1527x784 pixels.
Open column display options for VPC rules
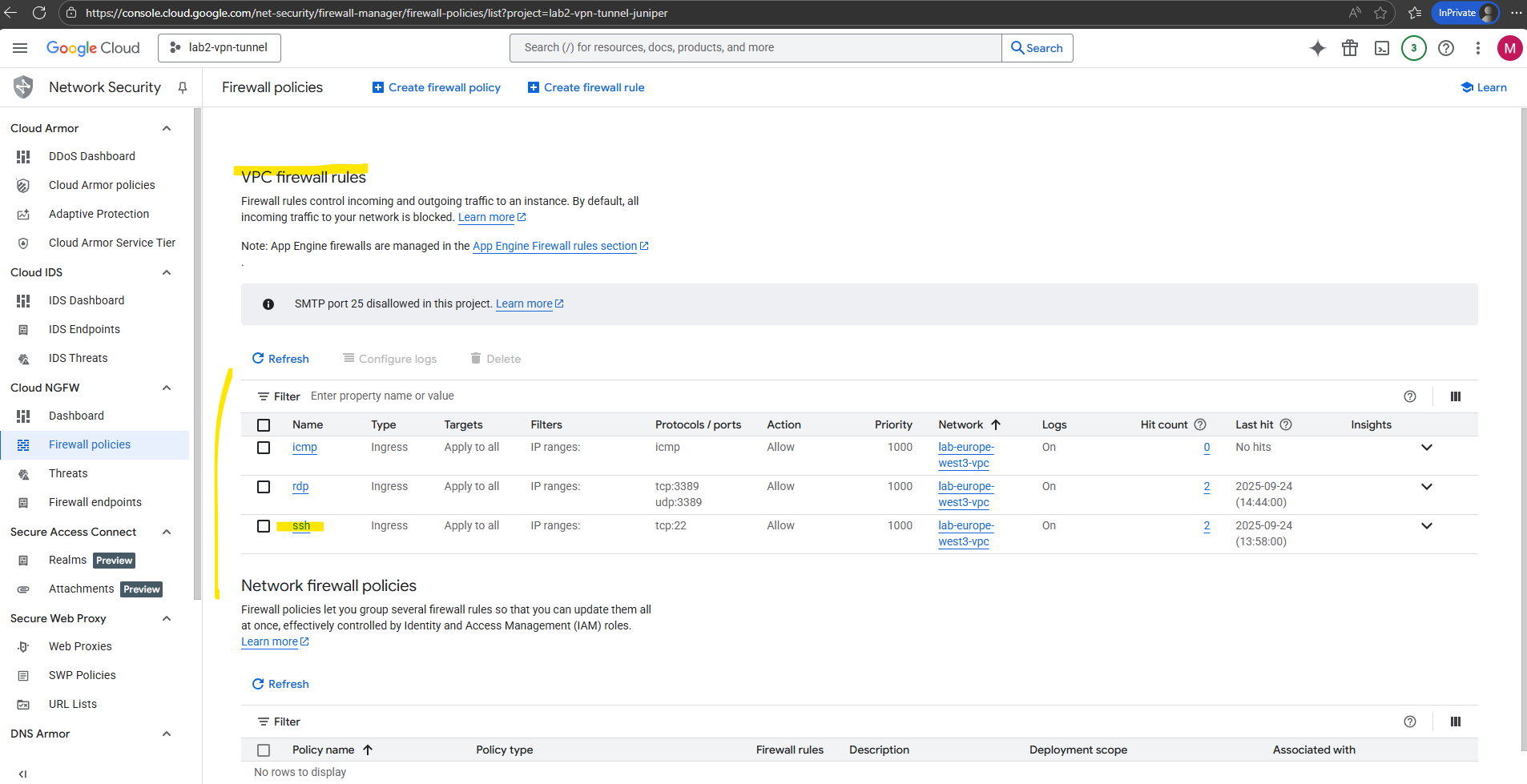(1456, 396)
